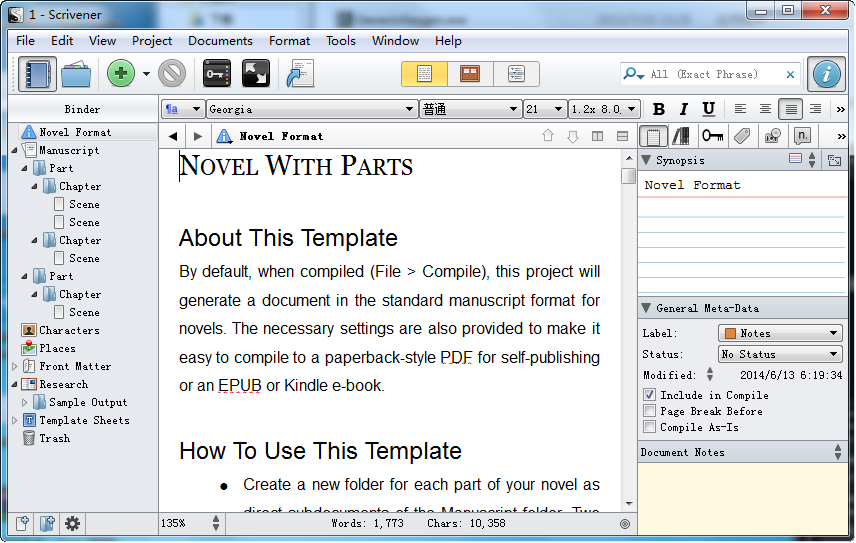Open the Georgia font dropdown
This screenshot has width=856, height=543.
(311, 109)
